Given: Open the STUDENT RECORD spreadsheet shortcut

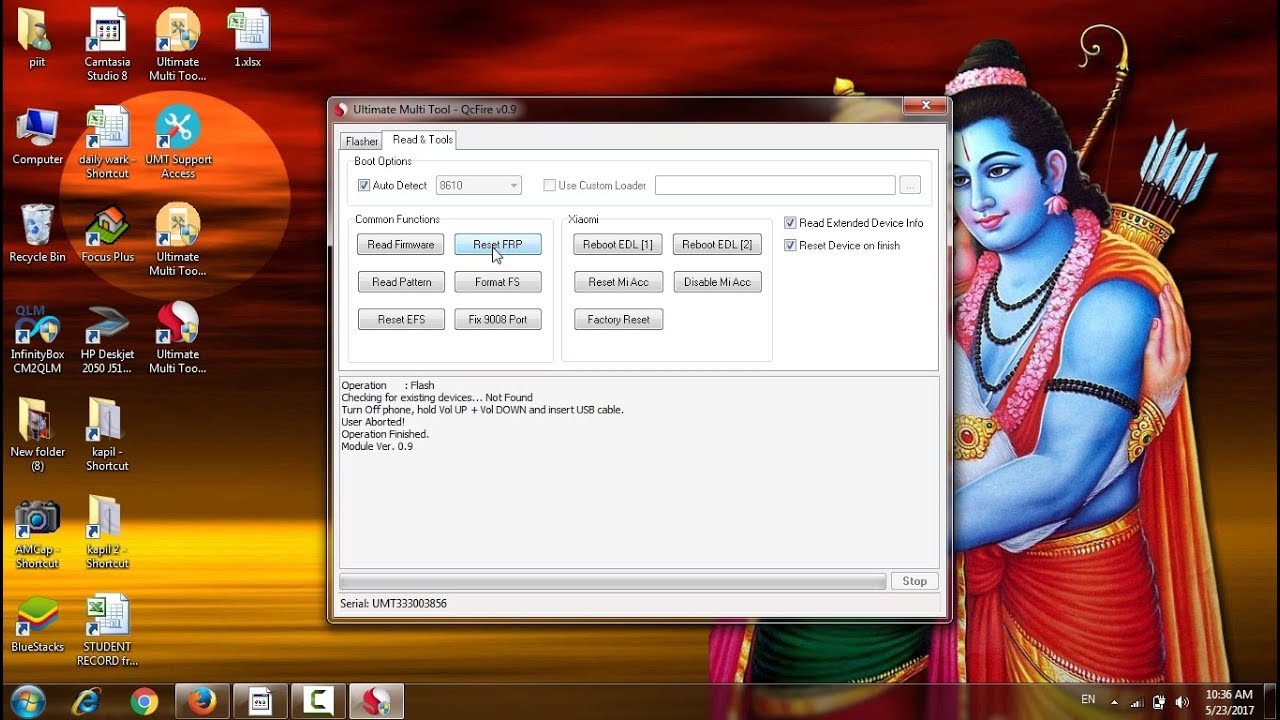Looking at the screenshot, I should 107,630.
